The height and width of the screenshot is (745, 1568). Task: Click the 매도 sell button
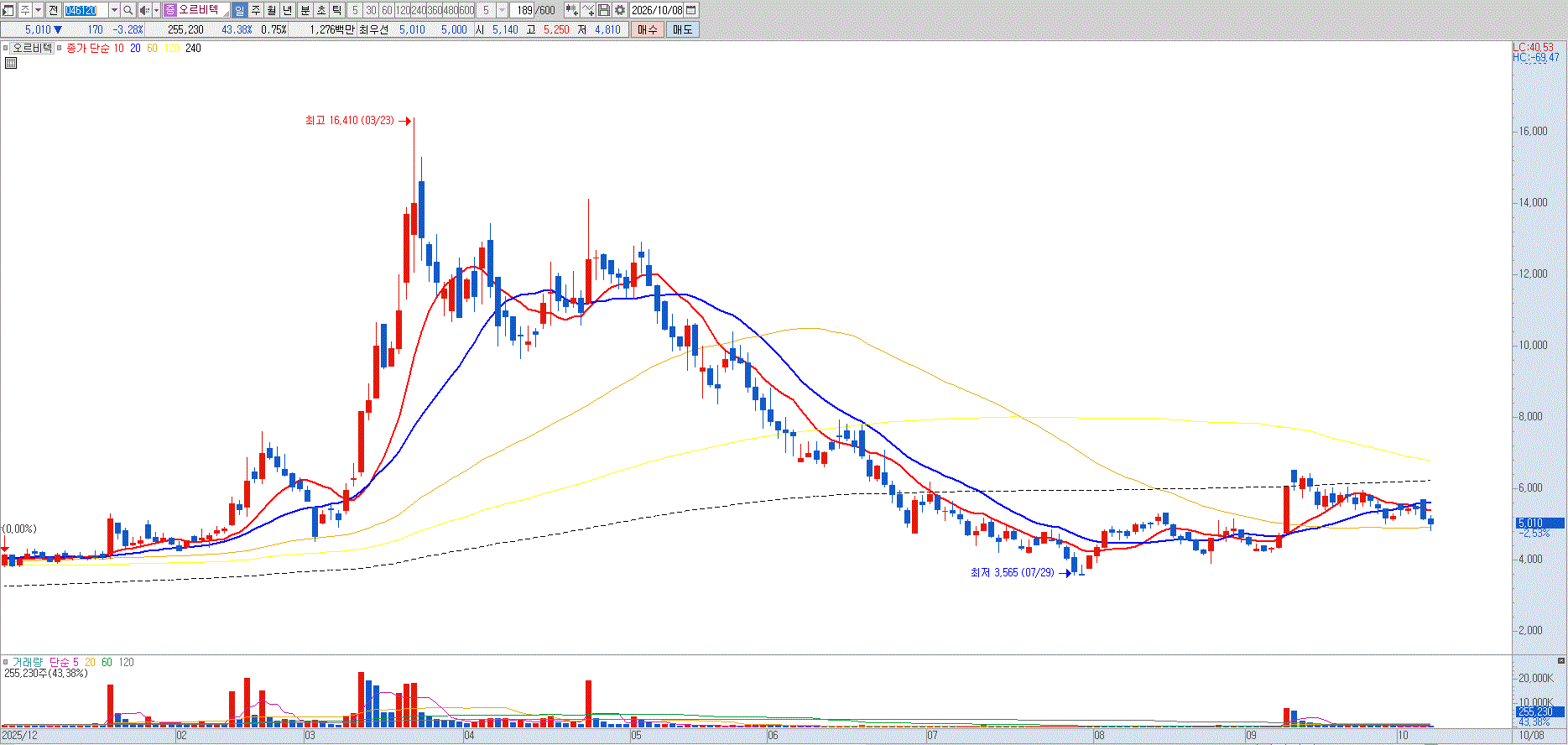pyautogui.click(x=683, y=29)
